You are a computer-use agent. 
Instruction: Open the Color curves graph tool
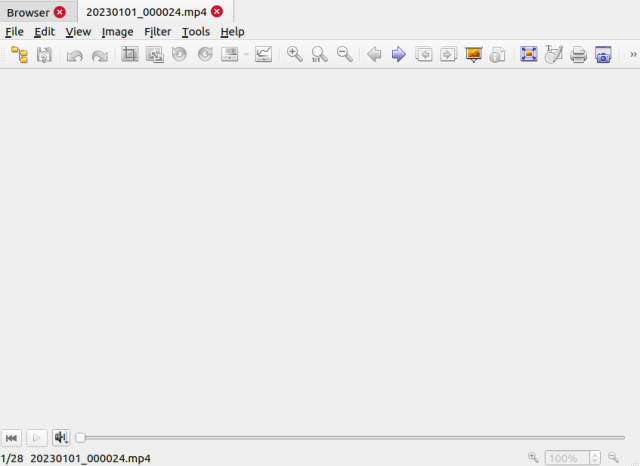click(263, 54)
